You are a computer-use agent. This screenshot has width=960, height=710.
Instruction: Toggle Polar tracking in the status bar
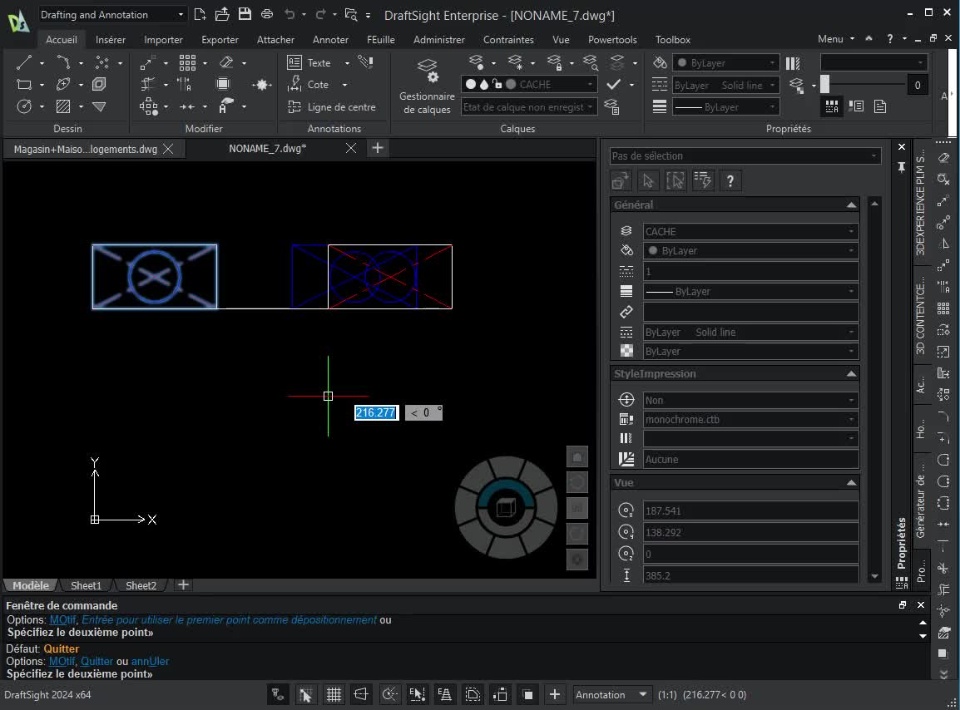[x=390, y=695]
